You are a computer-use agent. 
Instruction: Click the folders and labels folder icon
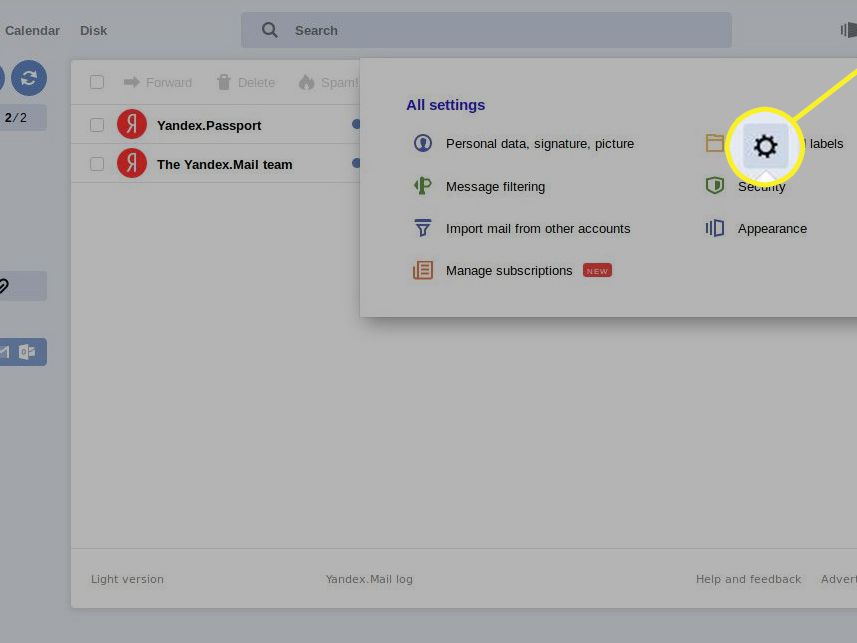pyautogui.click(x=714, y=143)
